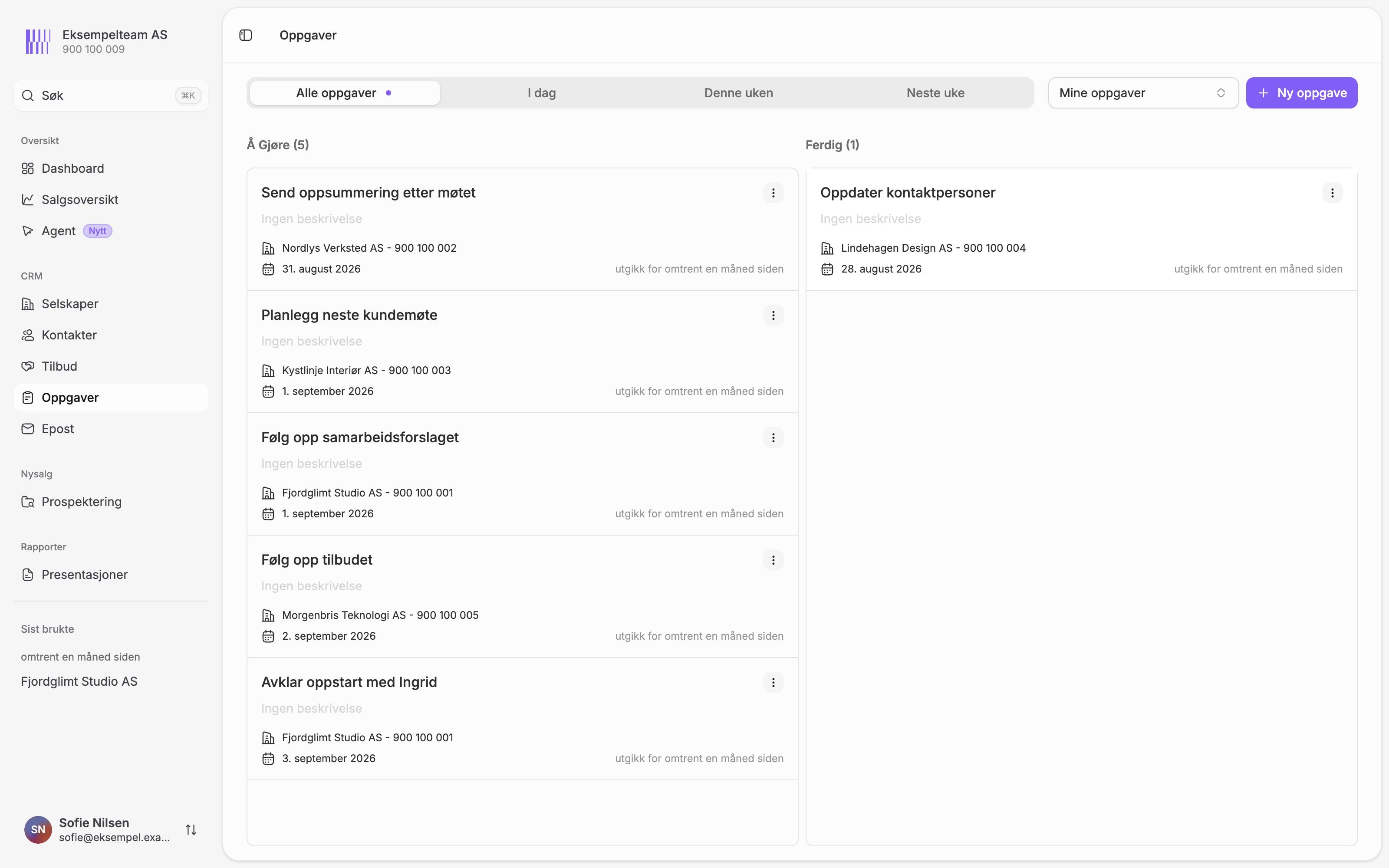Click the SN user avatar
The height and width of the screenshot is (868, 1389).
click(x=38, y=829)
